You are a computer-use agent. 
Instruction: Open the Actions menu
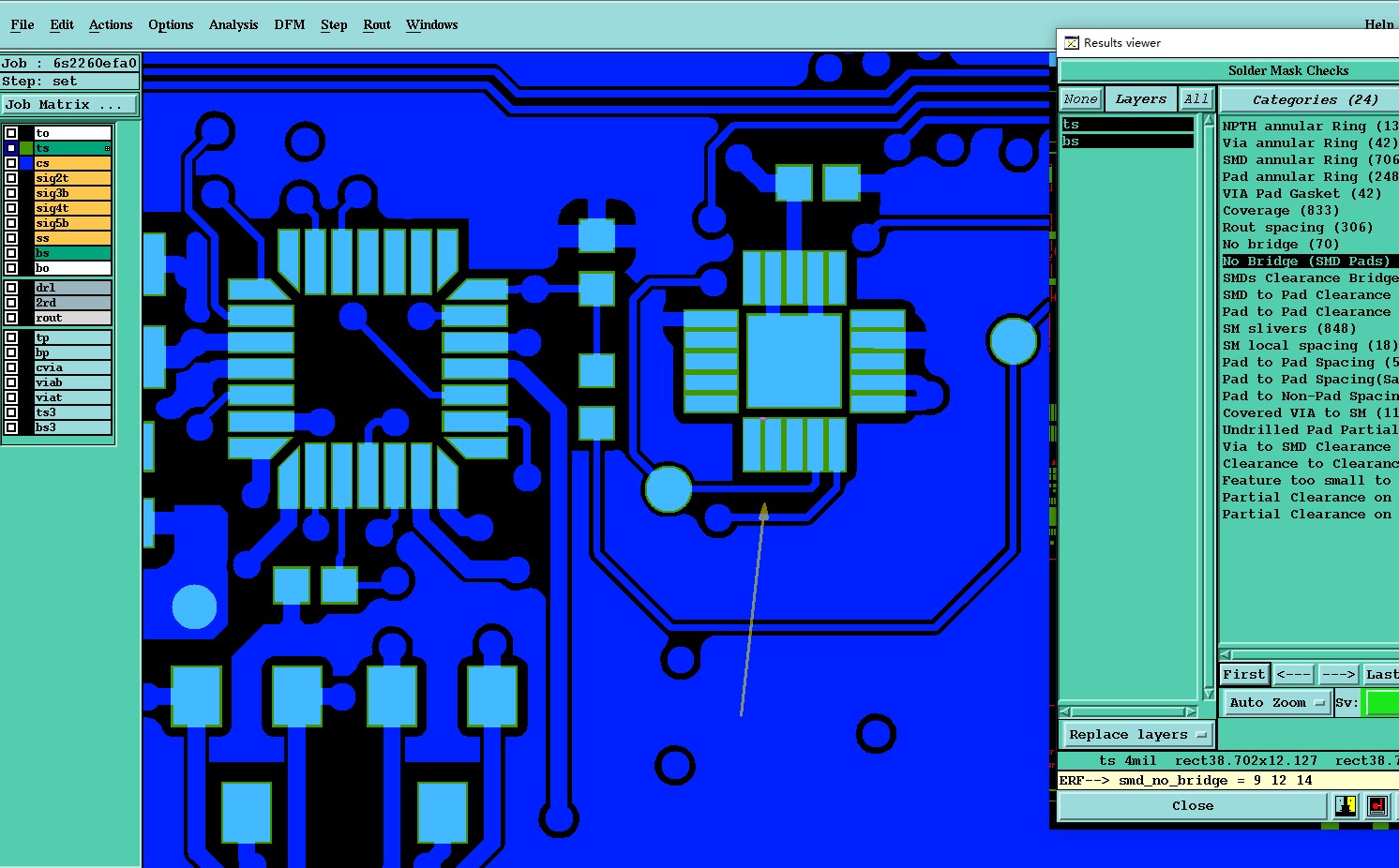(x=111, y=25)
